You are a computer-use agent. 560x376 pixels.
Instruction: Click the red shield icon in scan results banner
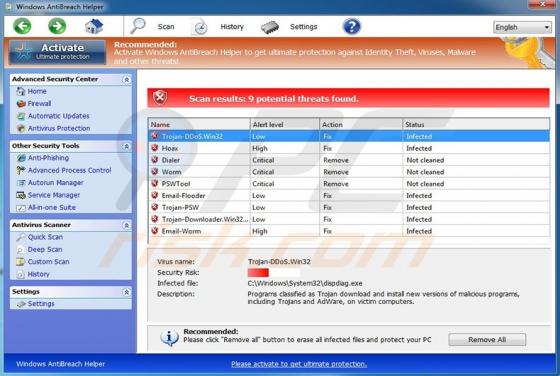[160, 97]
